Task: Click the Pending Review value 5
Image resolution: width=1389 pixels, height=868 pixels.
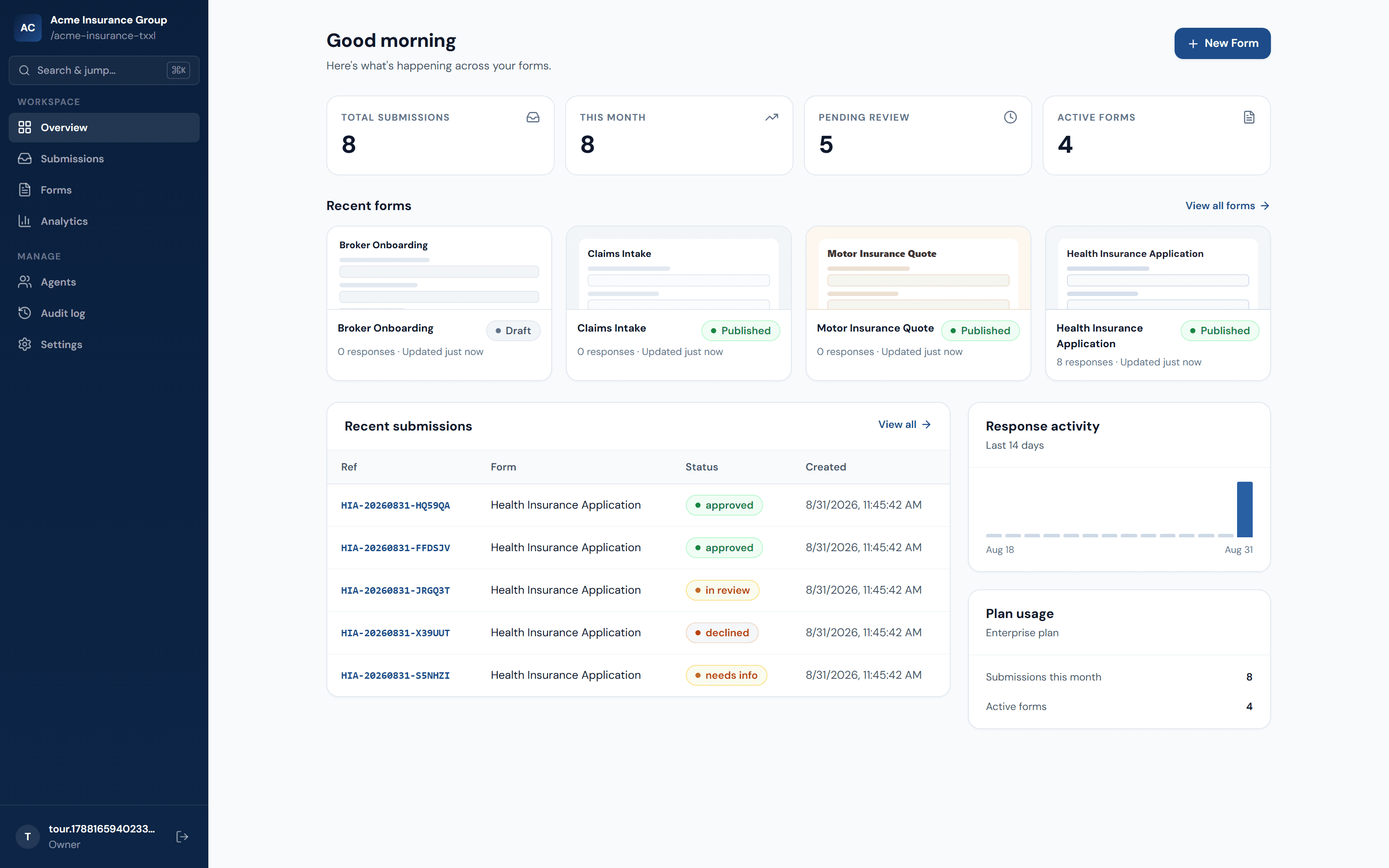Action: click(x=826, y=145)
